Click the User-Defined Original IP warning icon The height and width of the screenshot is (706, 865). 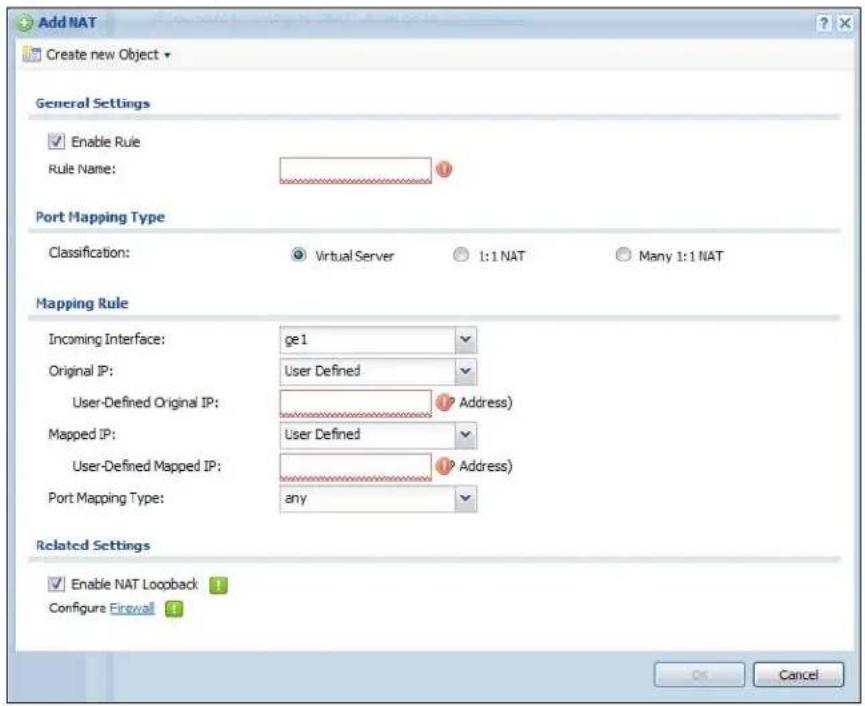444,403
